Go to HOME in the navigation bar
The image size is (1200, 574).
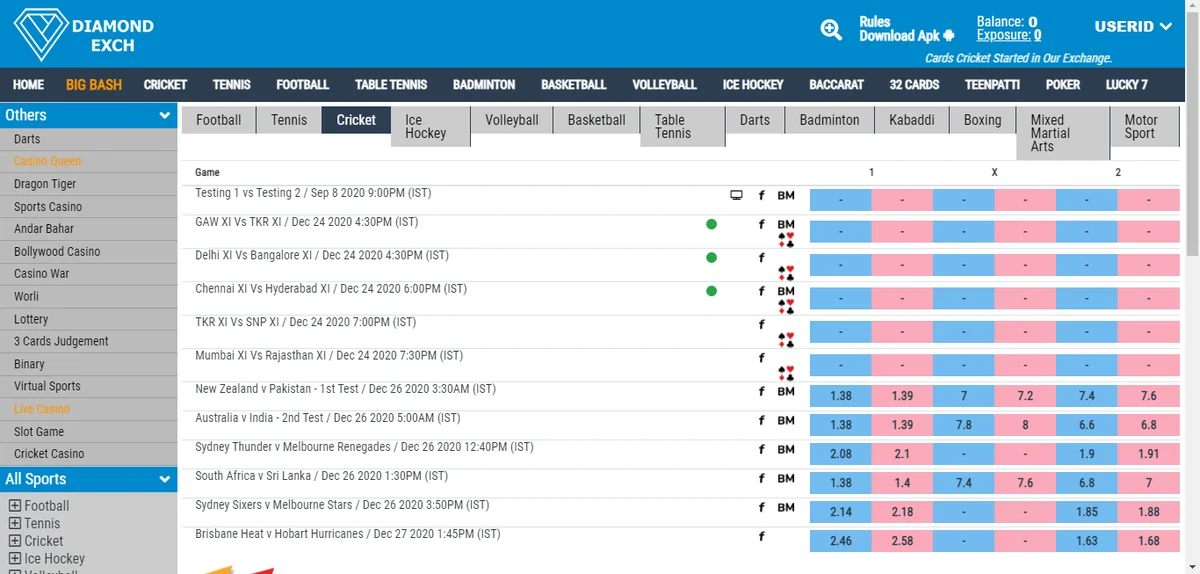28,85
